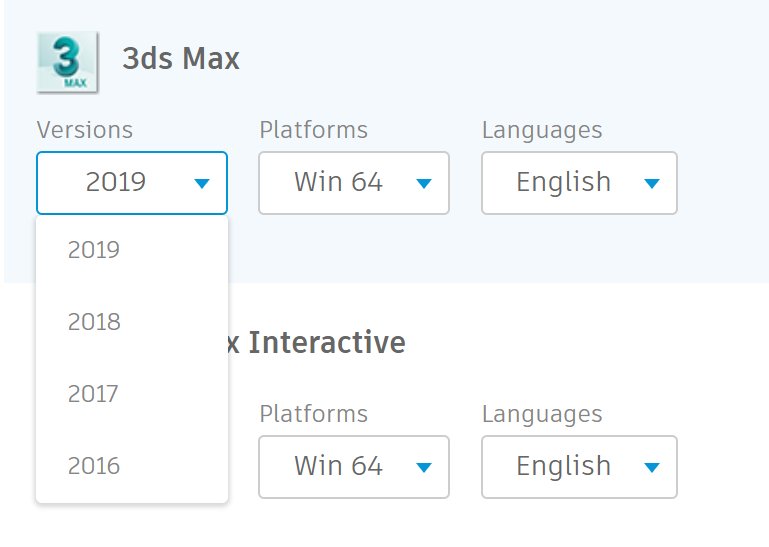Open the Interactive product's Platforms Win 64 dropdown
This screenshot has height=547, width=769.
354,467
